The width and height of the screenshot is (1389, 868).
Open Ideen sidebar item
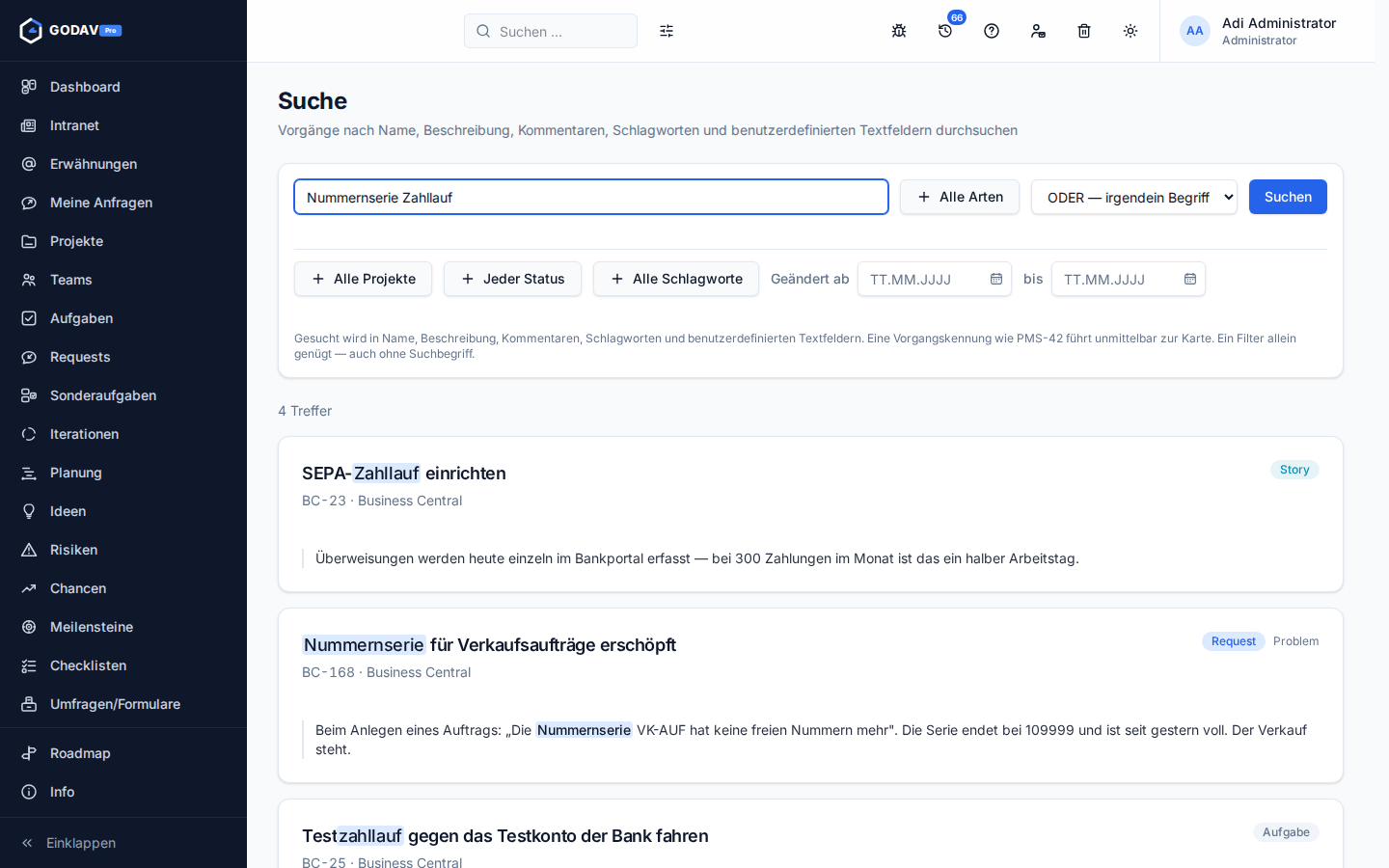pos(123,511)
